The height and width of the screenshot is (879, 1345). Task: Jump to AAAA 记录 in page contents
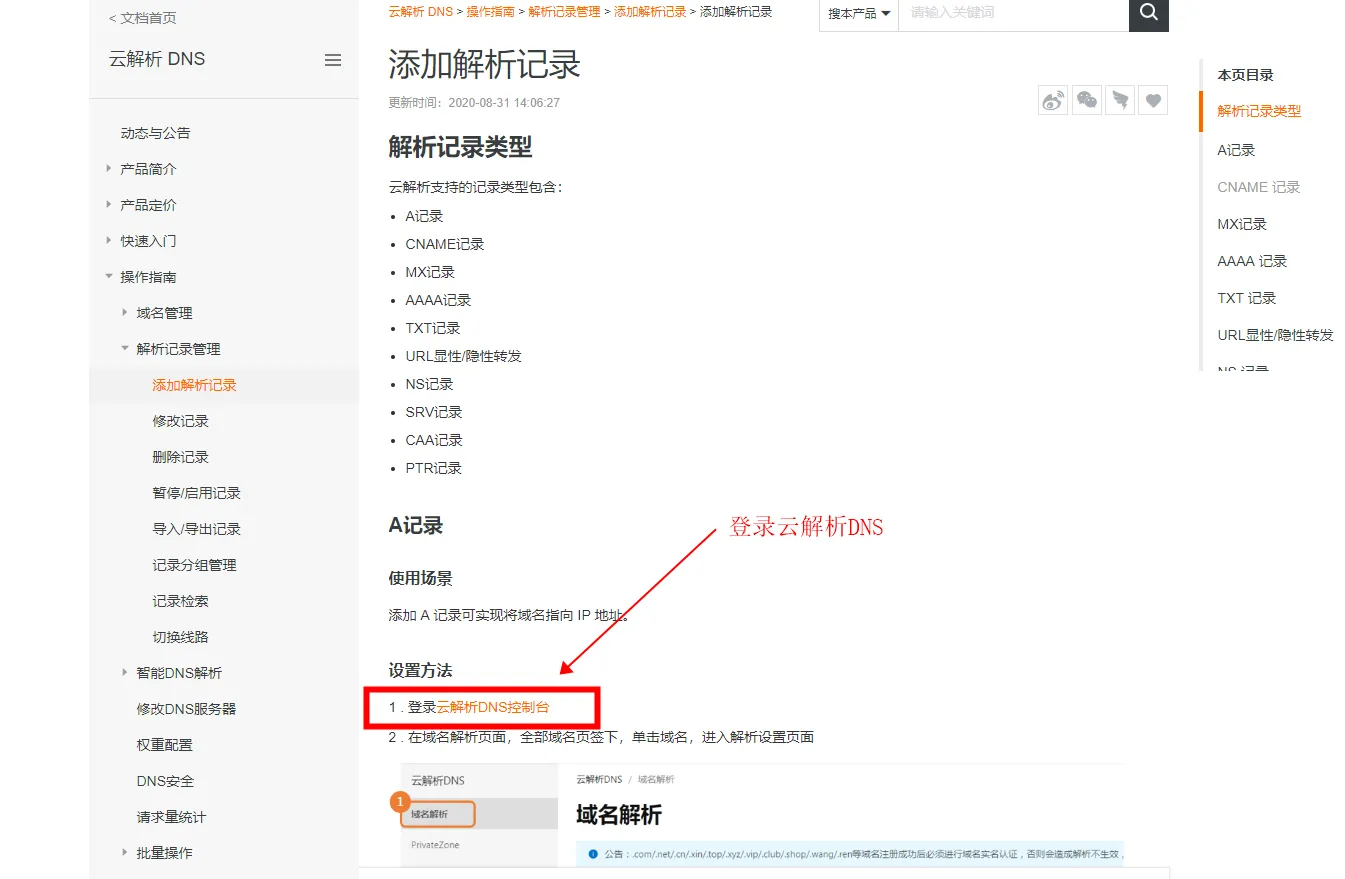click(x=1252, y=261)
